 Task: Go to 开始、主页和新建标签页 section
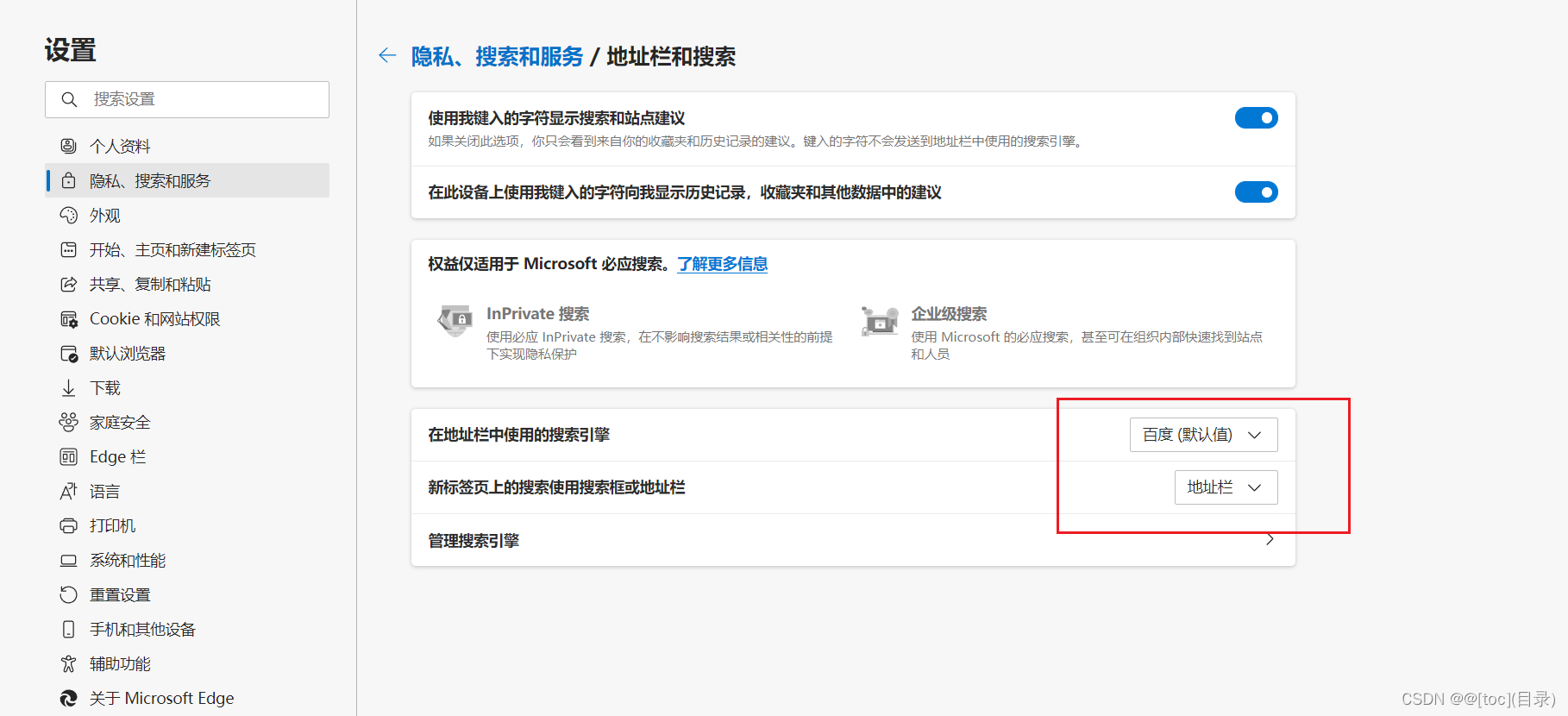[x=187, y=249]
